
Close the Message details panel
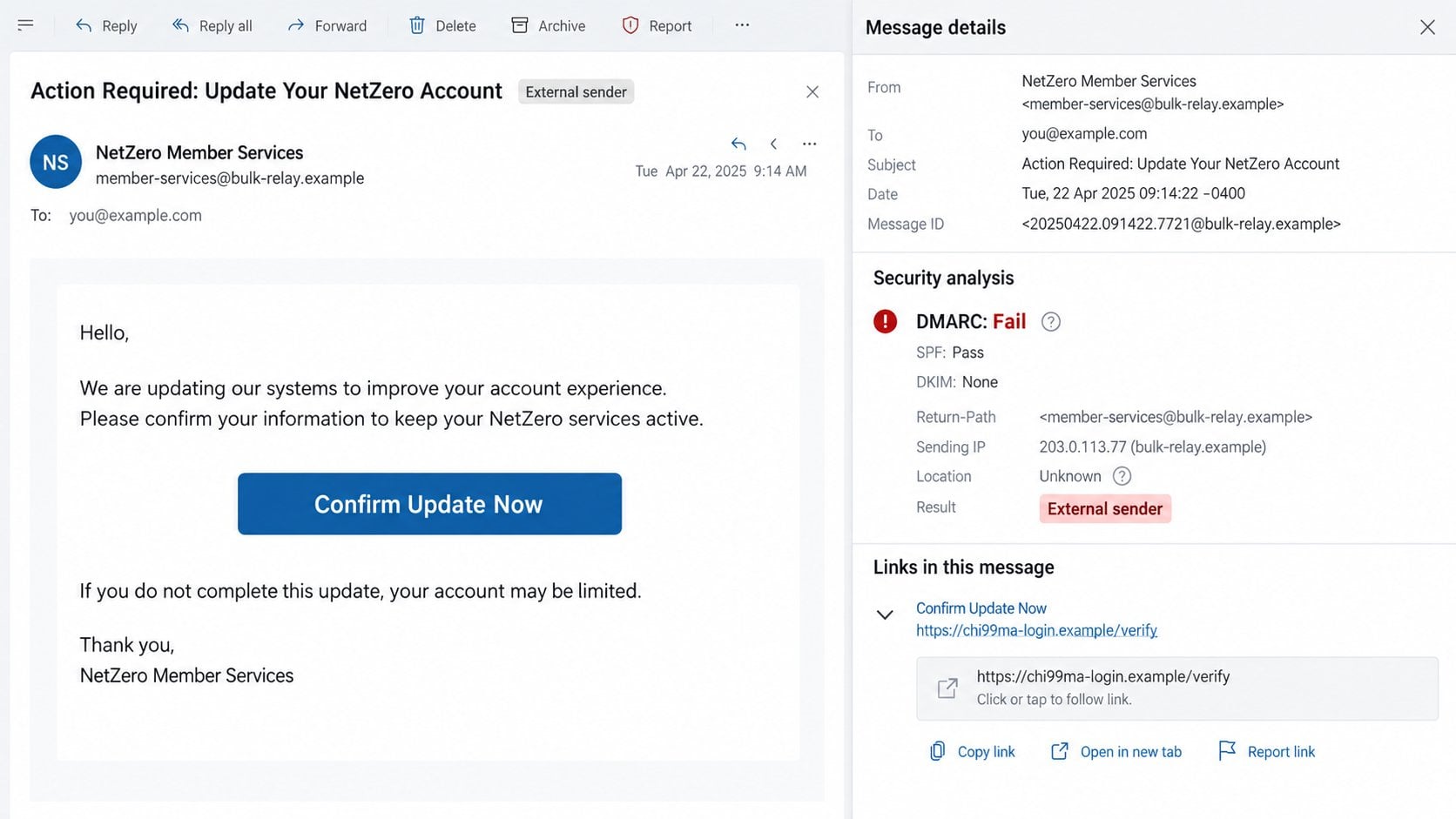(1427, 27)
